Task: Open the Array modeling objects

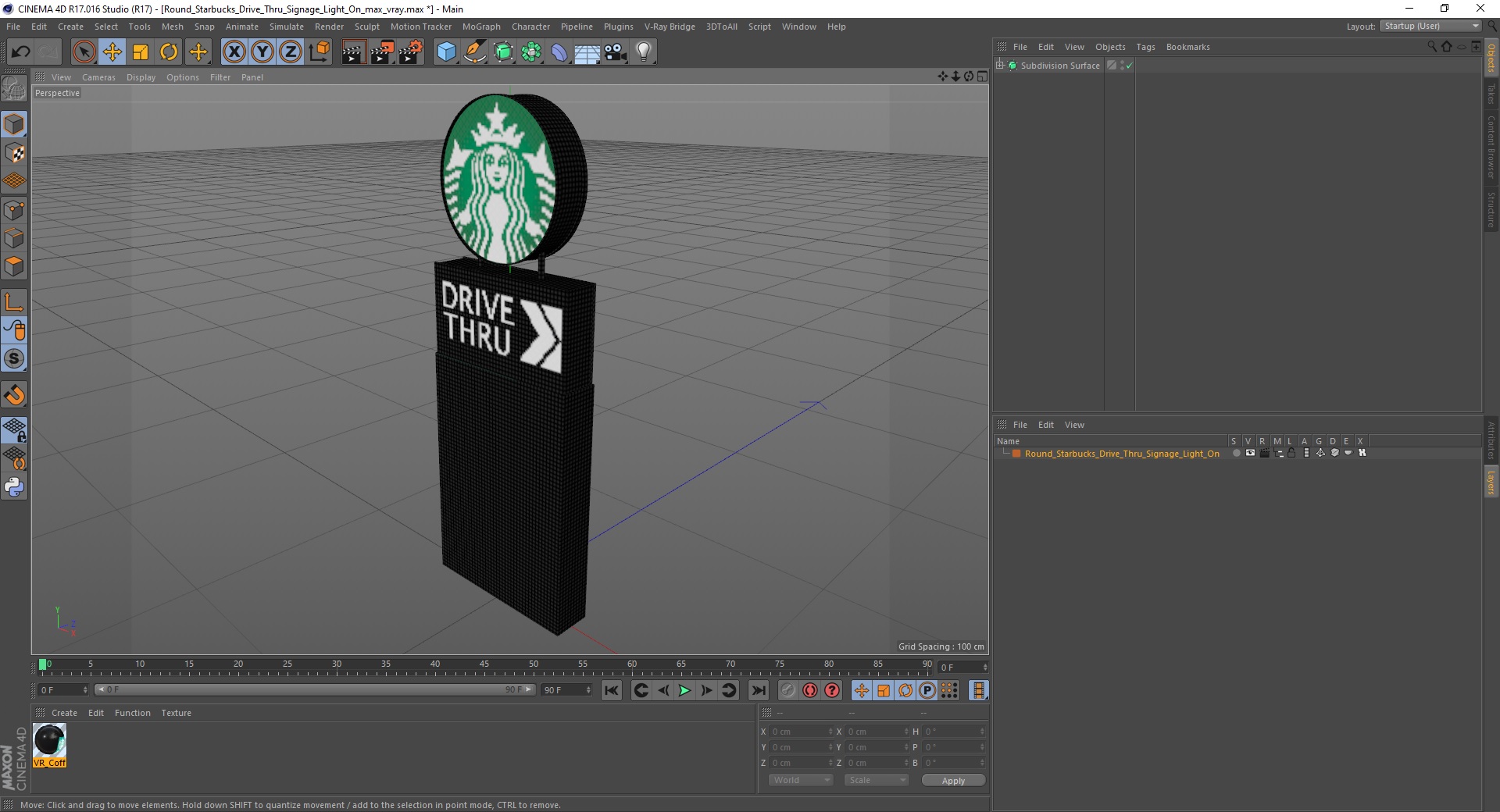Action: tap(531, 52)
